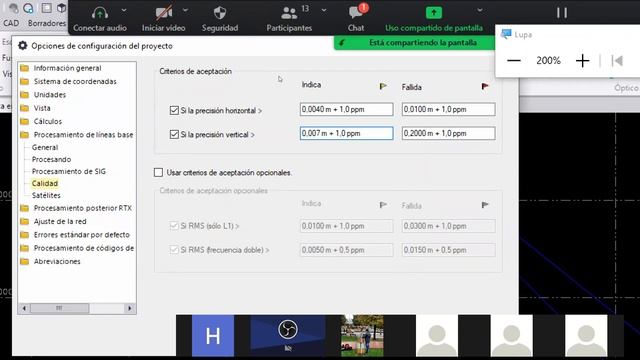Click the Unidades folder icon
Image resolution: width=640 pixels, height=360 pixels.
point(24,95)
